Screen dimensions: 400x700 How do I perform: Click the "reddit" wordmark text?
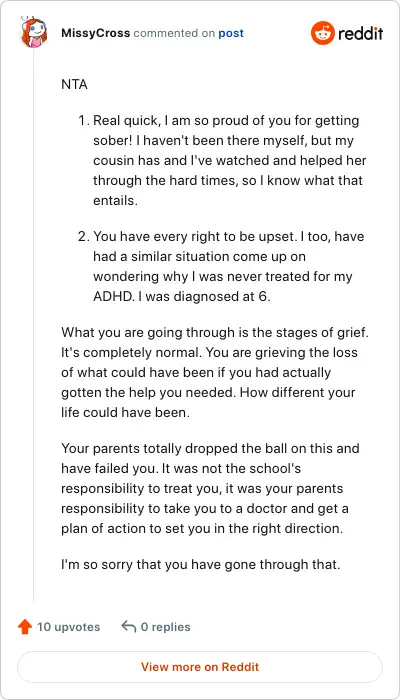coord(360,33)
